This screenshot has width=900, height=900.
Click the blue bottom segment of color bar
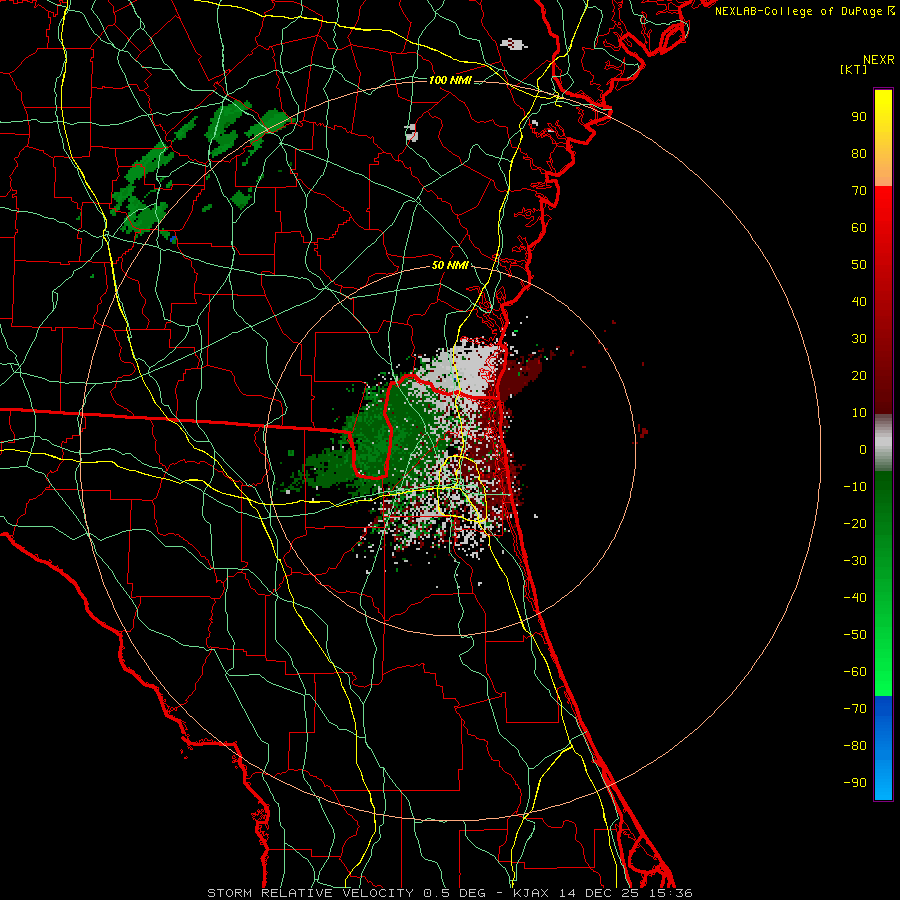click(x=883, y=748)
